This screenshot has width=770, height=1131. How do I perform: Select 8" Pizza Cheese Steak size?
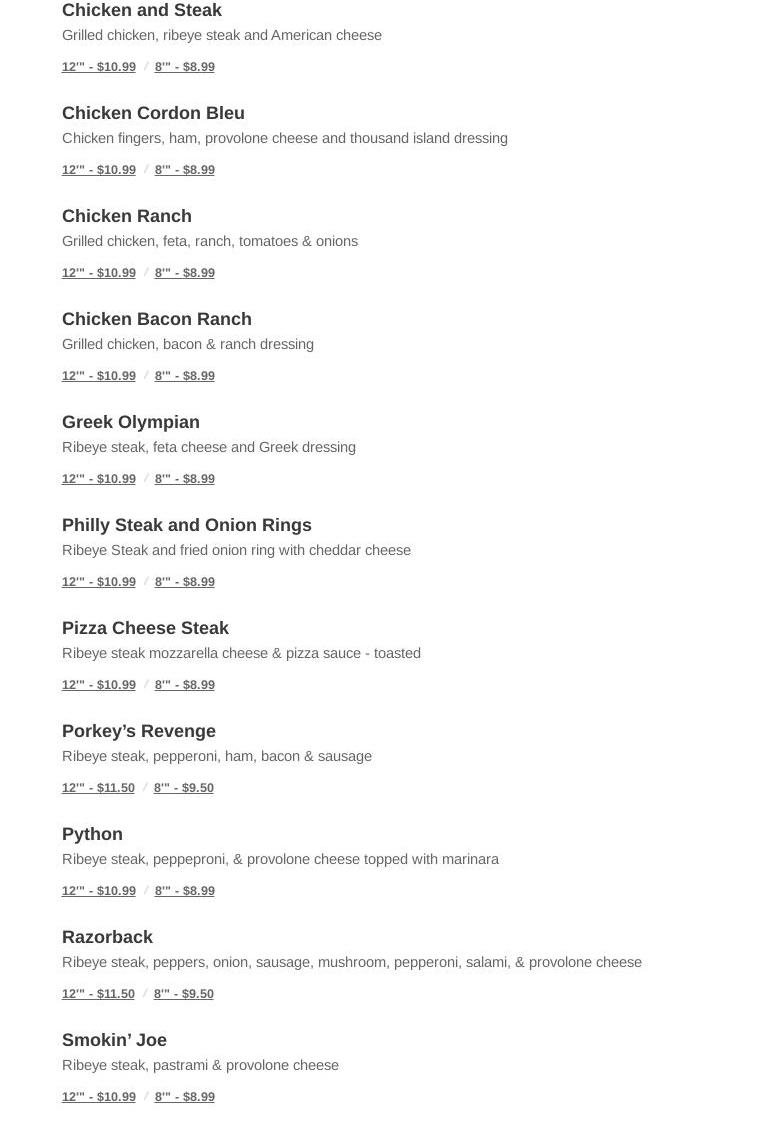tap(185, 685)
